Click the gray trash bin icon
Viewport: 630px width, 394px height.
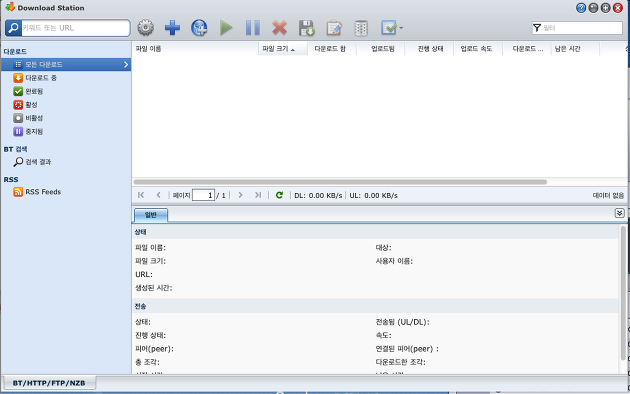361,28
